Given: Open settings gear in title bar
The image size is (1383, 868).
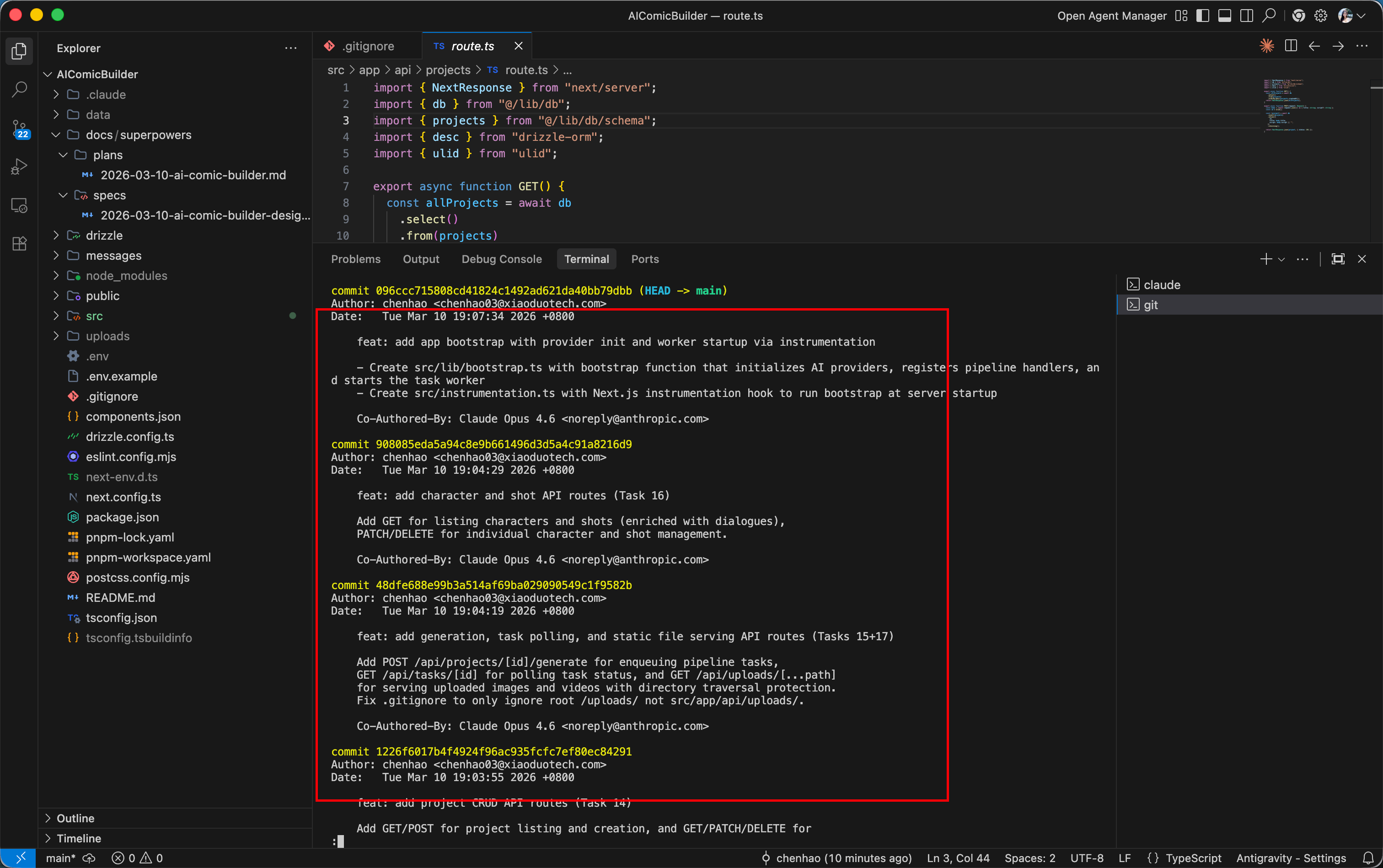Looking at the screenshot, I should click(x=1320, y=16).
